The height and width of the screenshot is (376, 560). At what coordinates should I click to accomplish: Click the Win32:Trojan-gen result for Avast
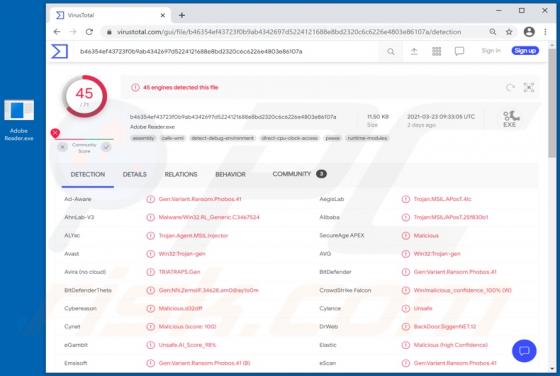click(x=182, y=254)
